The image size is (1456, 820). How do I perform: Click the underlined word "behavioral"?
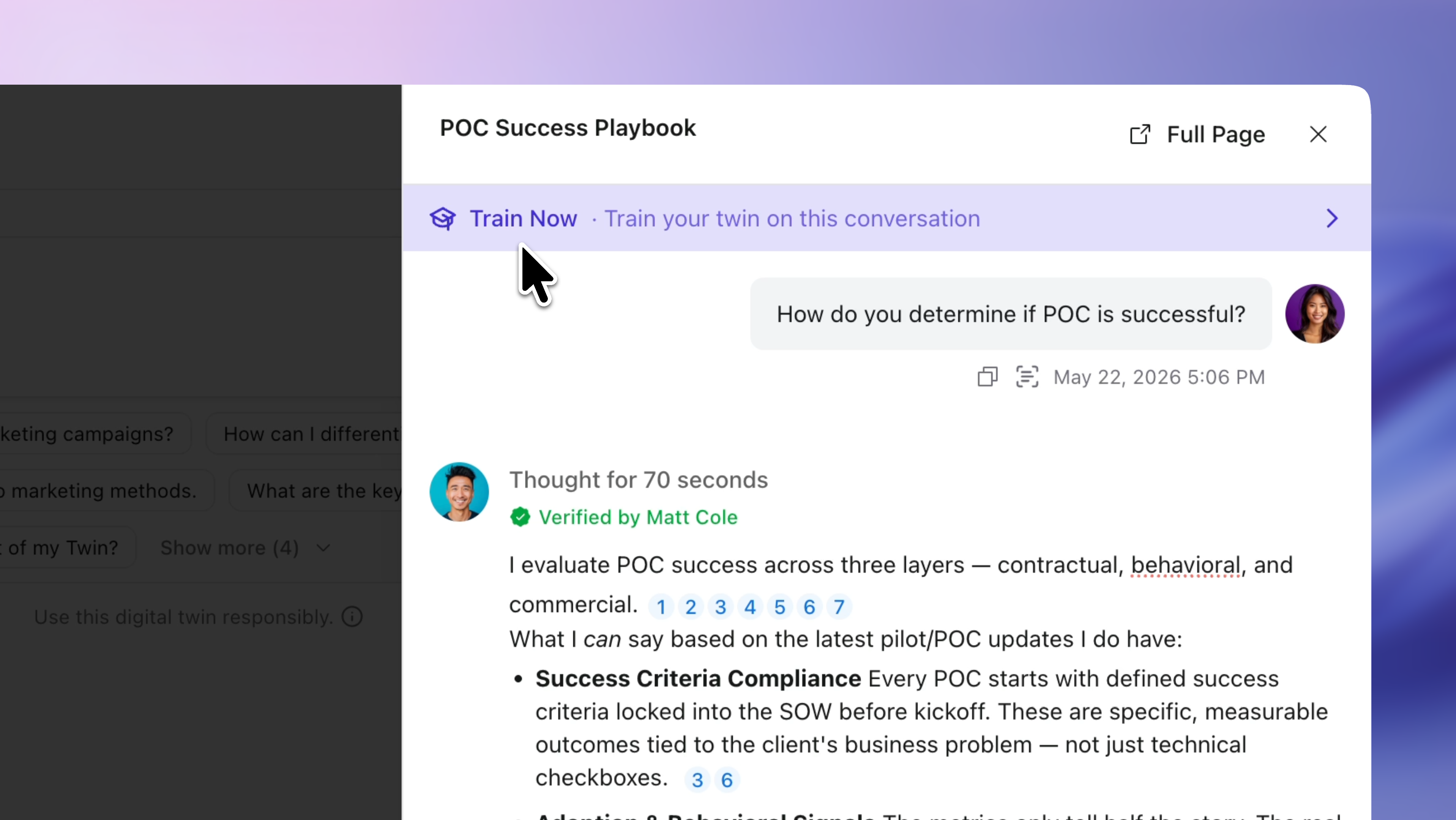click(x=1185, y=565)
